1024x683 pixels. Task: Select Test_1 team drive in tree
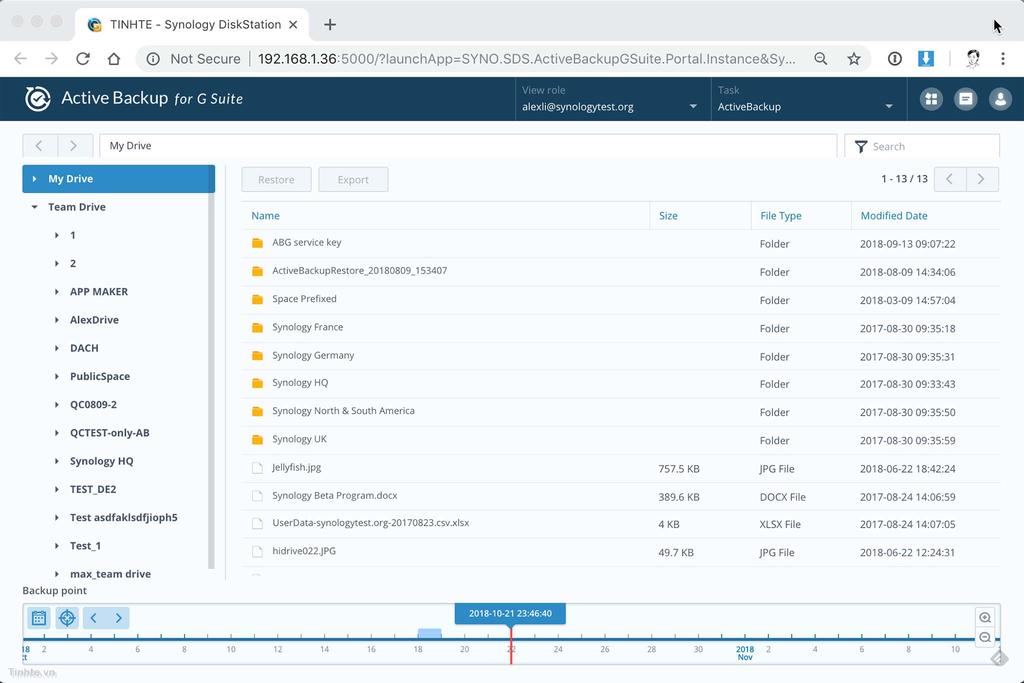pos(85,546)
